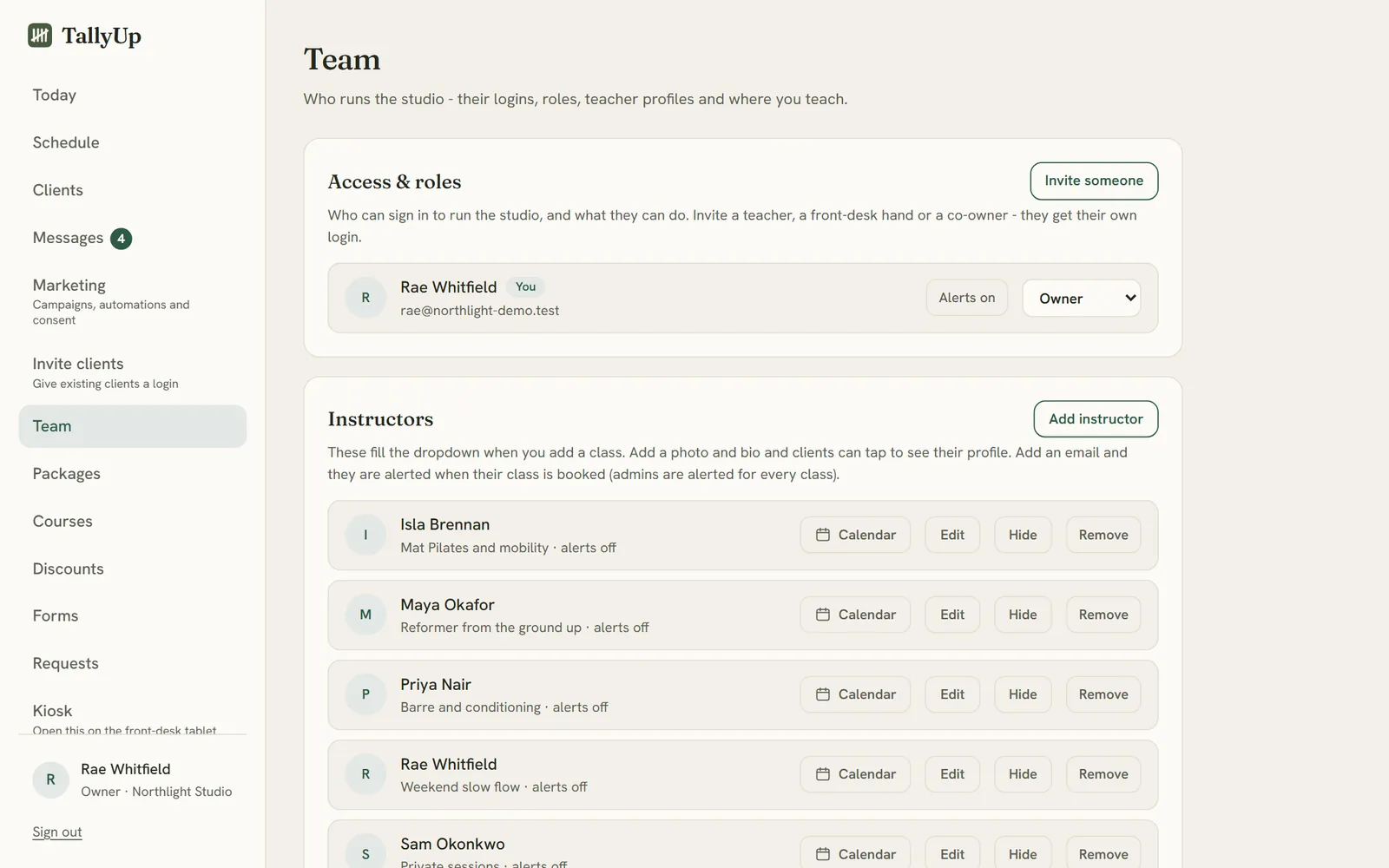Click the Instructors section heading
Screen dimensions: 1389x868
point(380,419)
